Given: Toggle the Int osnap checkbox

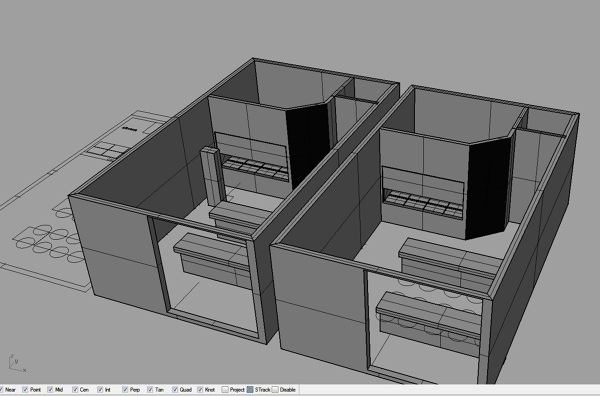Looking at the screenshot, I should (100, 389).
